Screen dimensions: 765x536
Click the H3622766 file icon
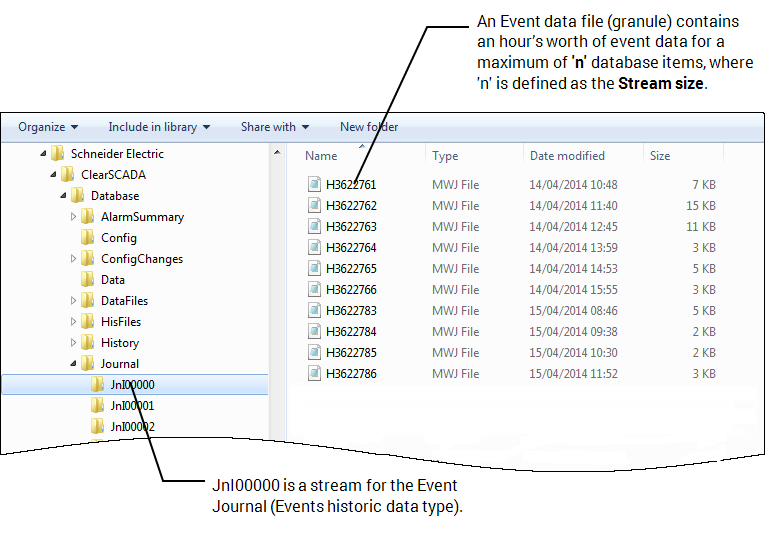pyautogui.click(x=315, y=290)
